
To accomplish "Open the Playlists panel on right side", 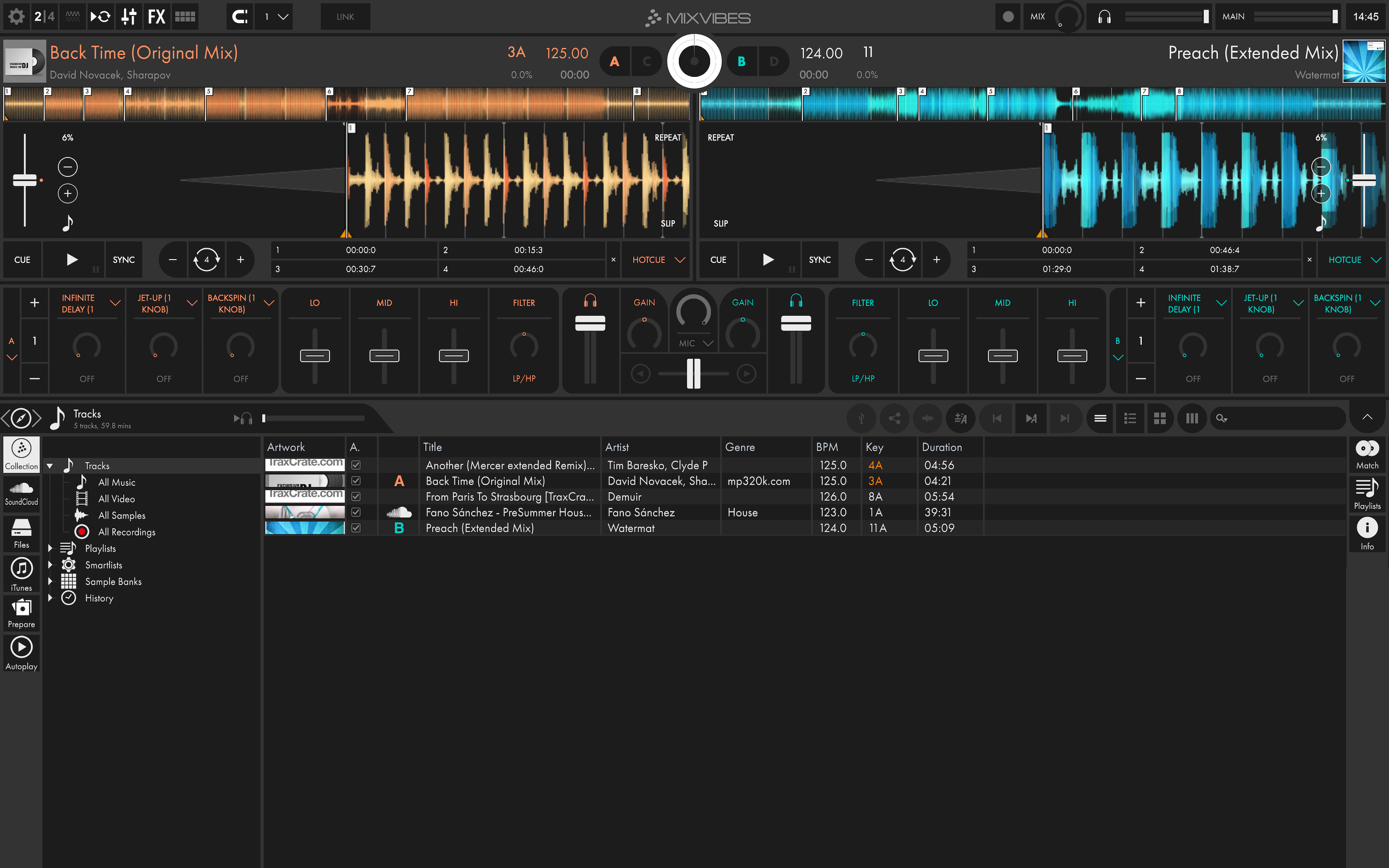I will coord(1367,494).
